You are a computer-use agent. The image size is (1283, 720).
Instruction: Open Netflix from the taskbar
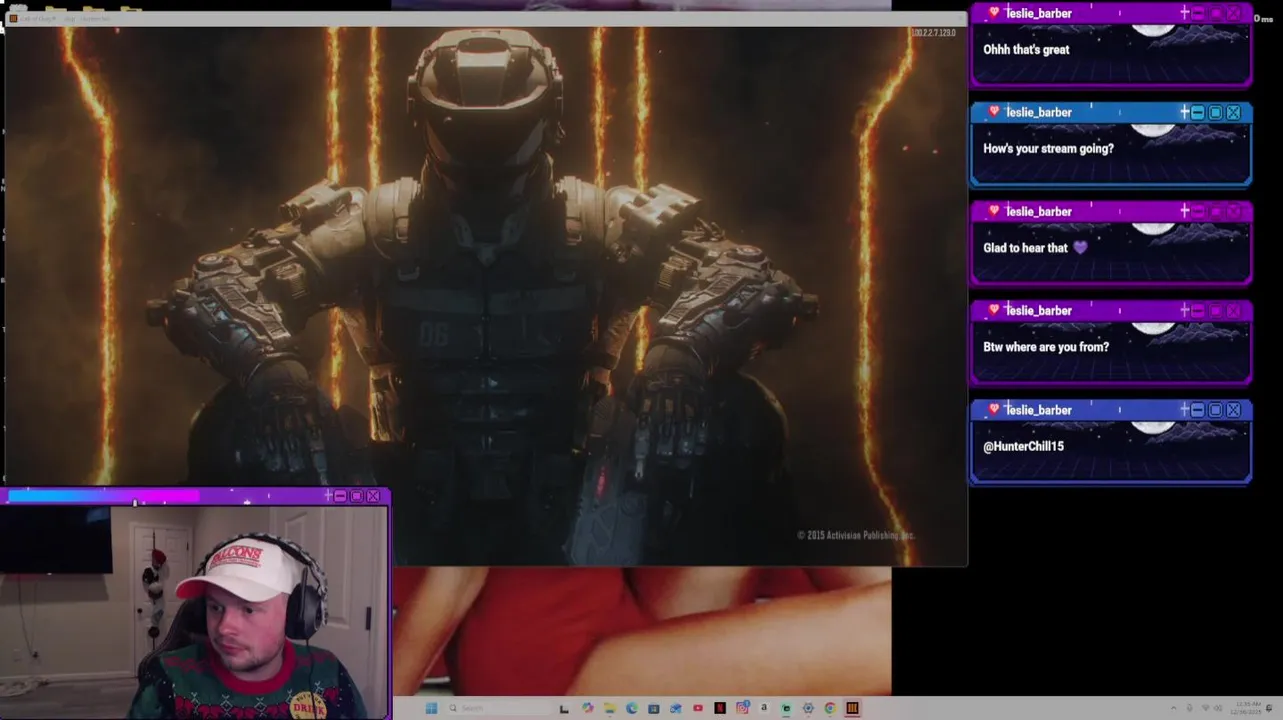(720, 708)
